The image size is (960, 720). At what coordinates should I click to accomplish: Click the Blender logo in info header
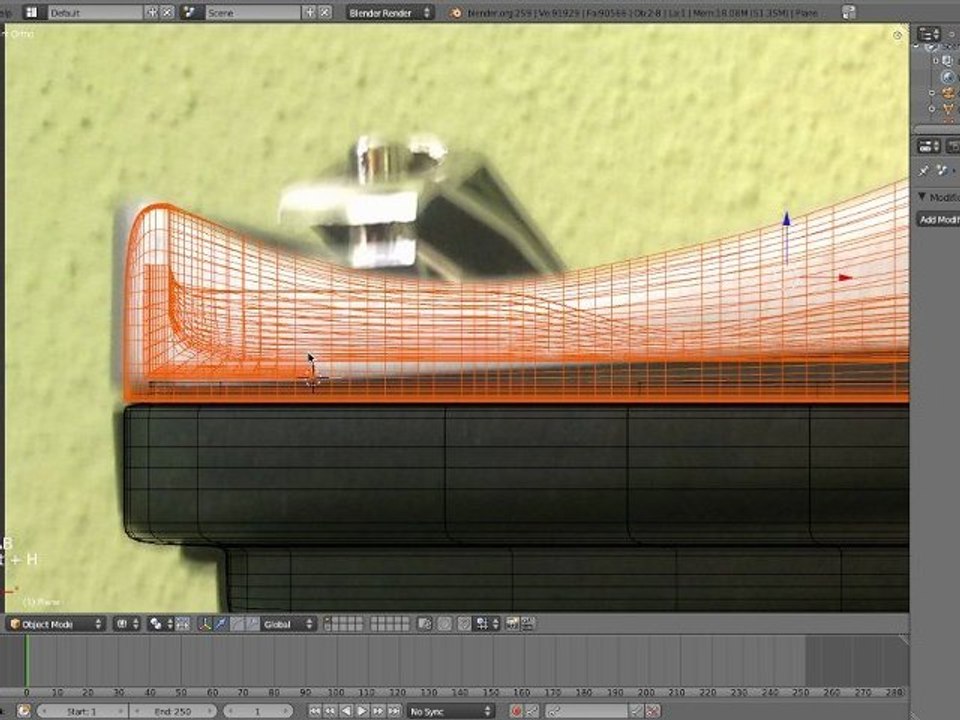[x=456, y=12]
